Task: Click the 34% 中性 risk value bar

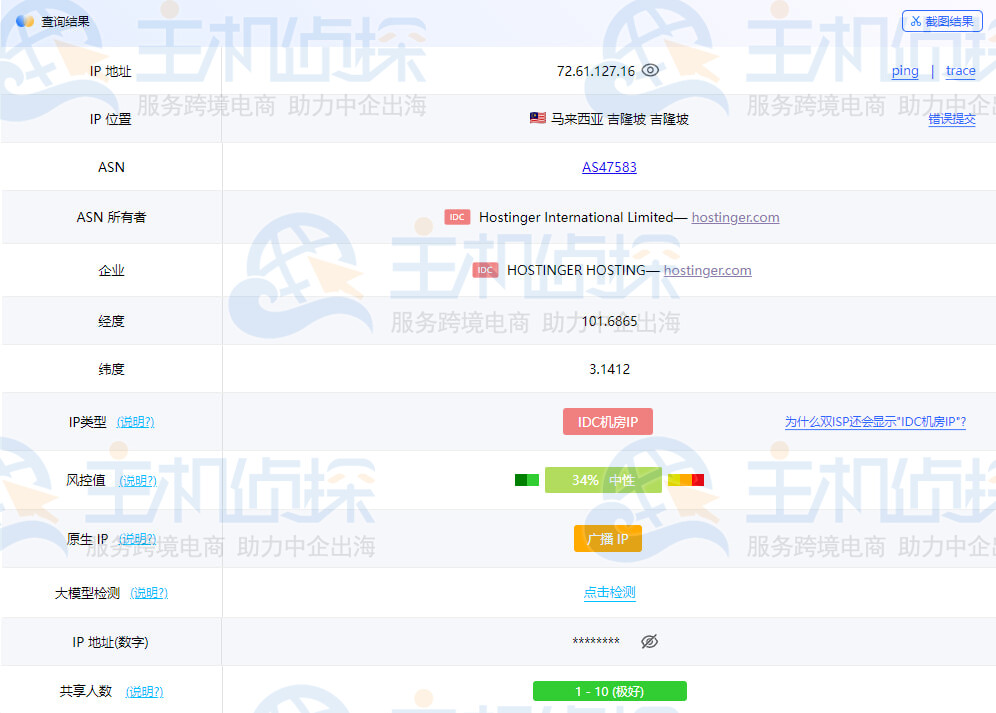Action: tap(603, 480)
